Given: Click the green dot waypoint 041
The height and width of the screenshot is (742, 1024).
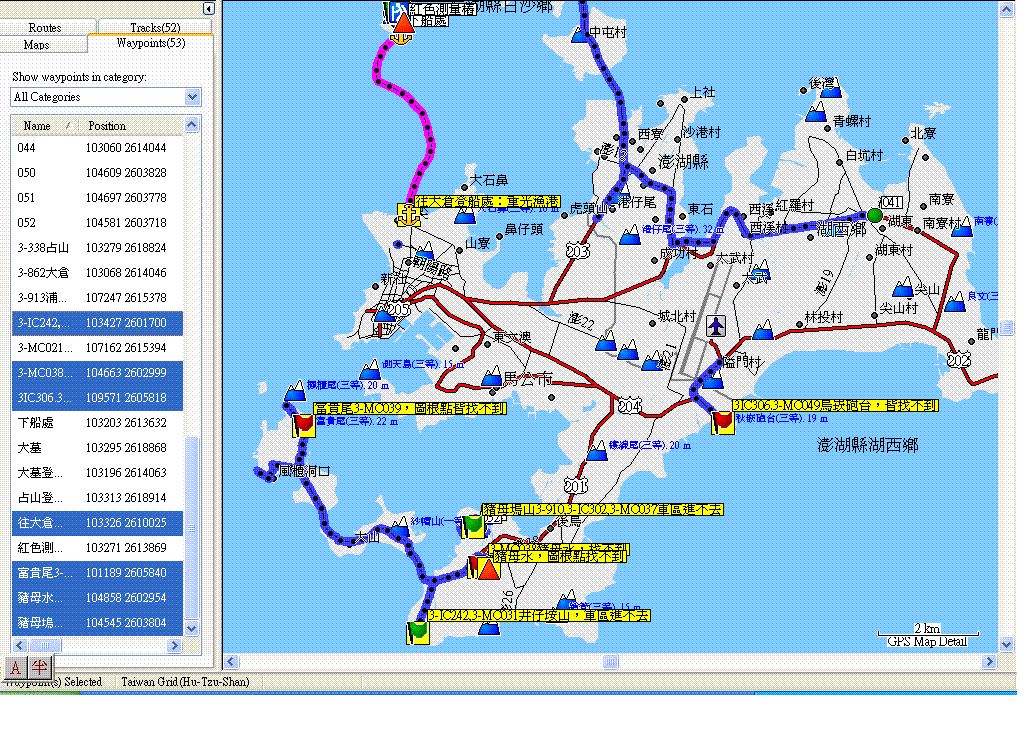Looking at the screenshot, I should [x=875, y=215].
